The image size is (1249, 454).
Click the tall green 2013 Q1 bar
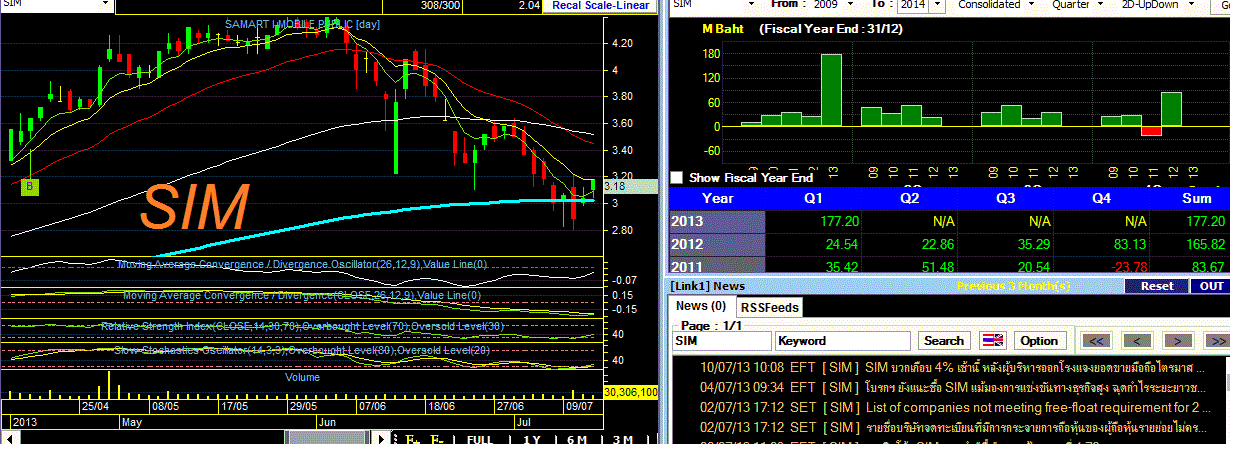tap(831, 90)
